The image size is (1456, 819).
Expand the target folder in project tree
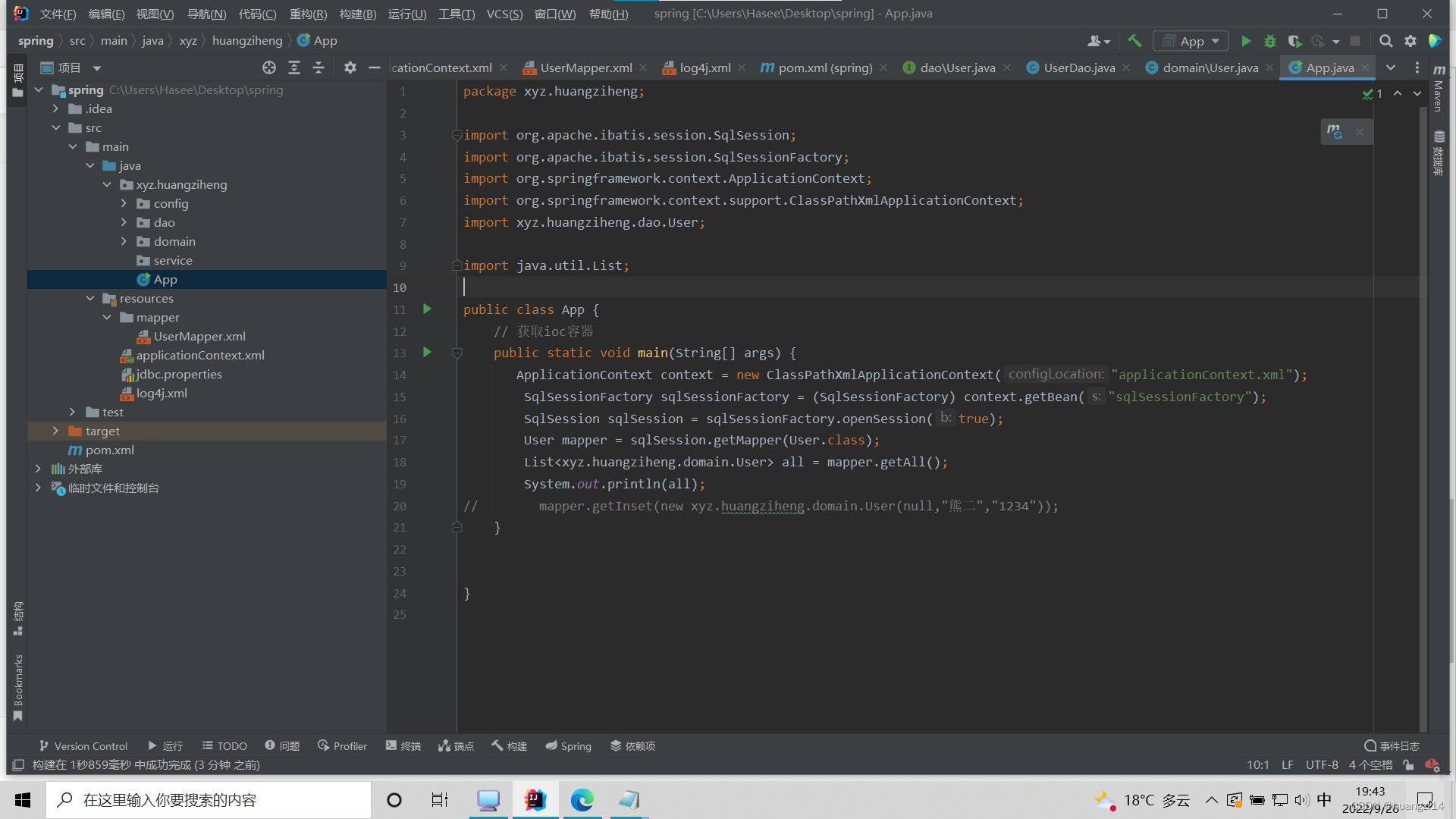click(55, 431)
